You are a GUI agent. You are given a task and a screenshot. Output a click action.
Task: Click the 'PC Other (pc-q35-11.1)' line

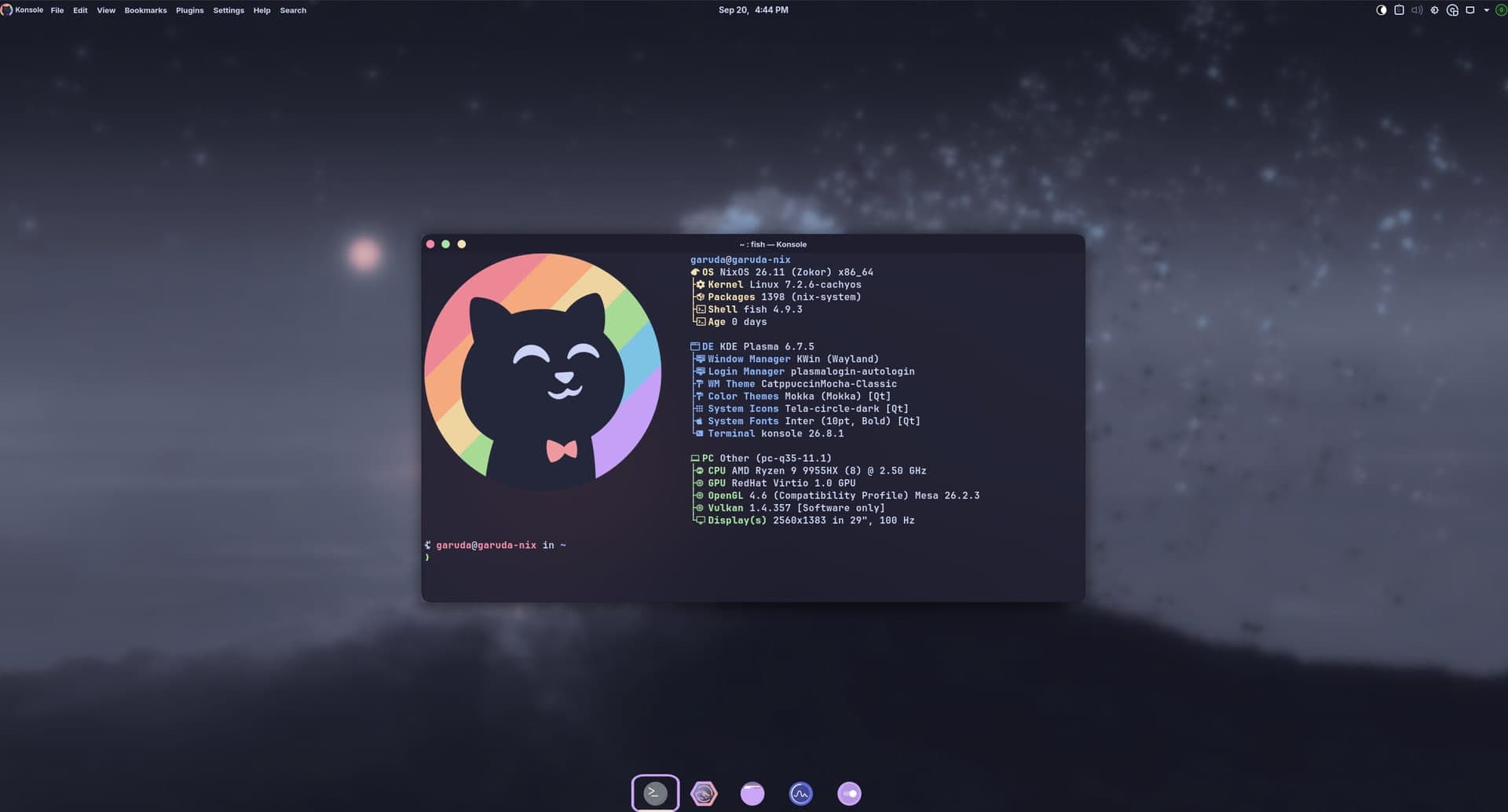pos(761,459)
